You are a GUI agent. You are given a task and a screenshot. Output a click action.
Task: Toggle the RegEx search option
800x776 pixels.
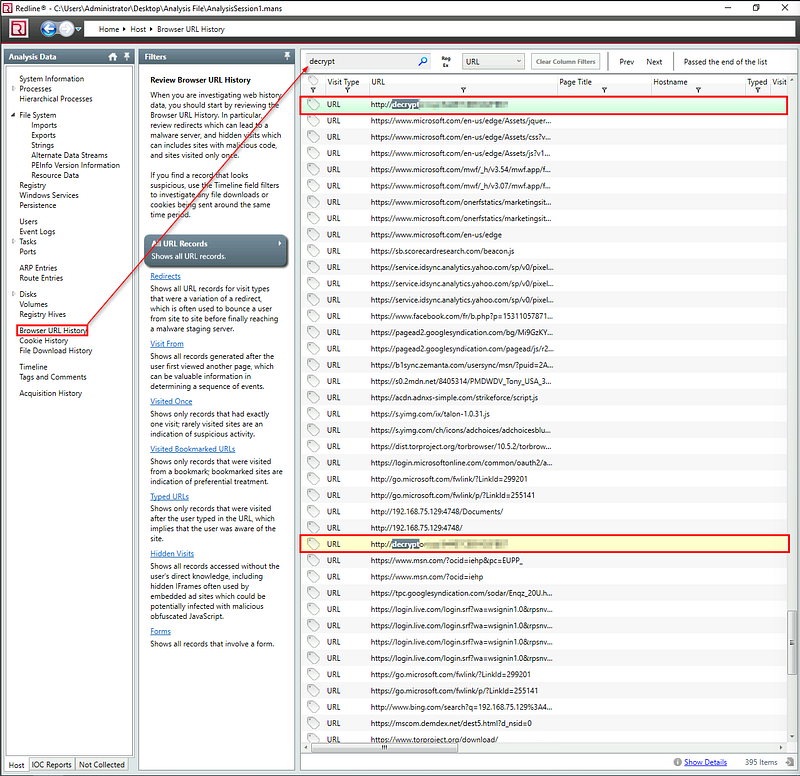click(x=446, y=62)
